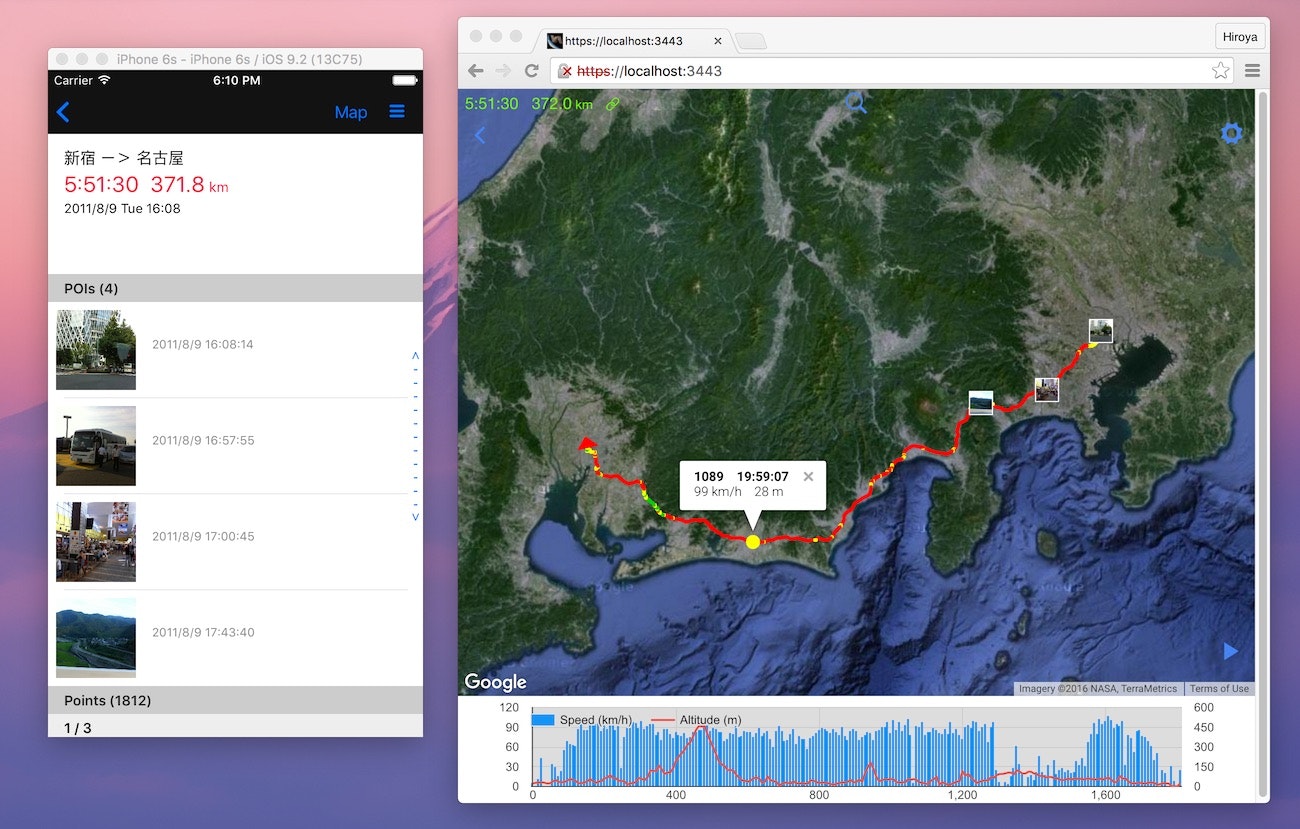Reload the page in Chrome
Image resolution: width=1300 pixels, height=829 pixels.
click(x=531, y=71)
